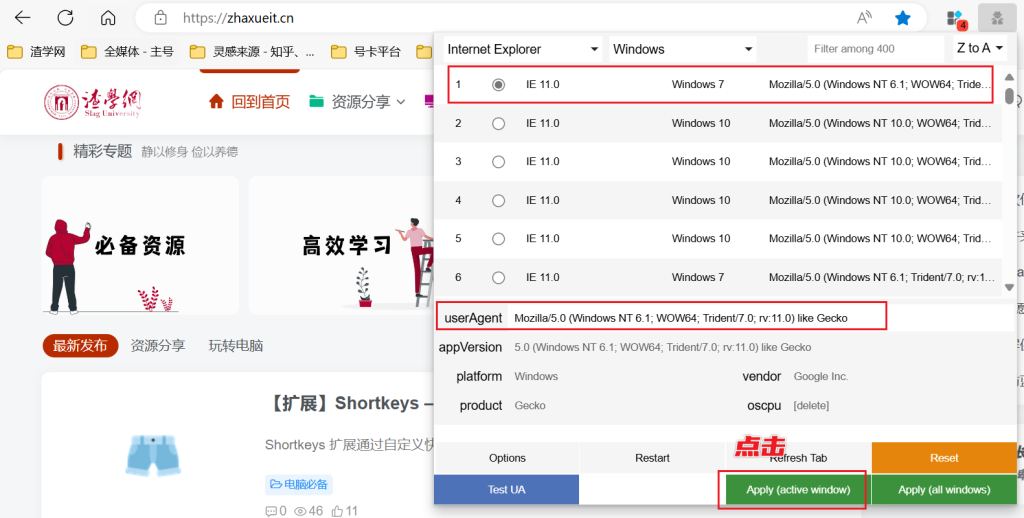Viewport: 1024px width, 518px height.
Task: Click the comment count icon showing 0
Action: coord(271,511)
